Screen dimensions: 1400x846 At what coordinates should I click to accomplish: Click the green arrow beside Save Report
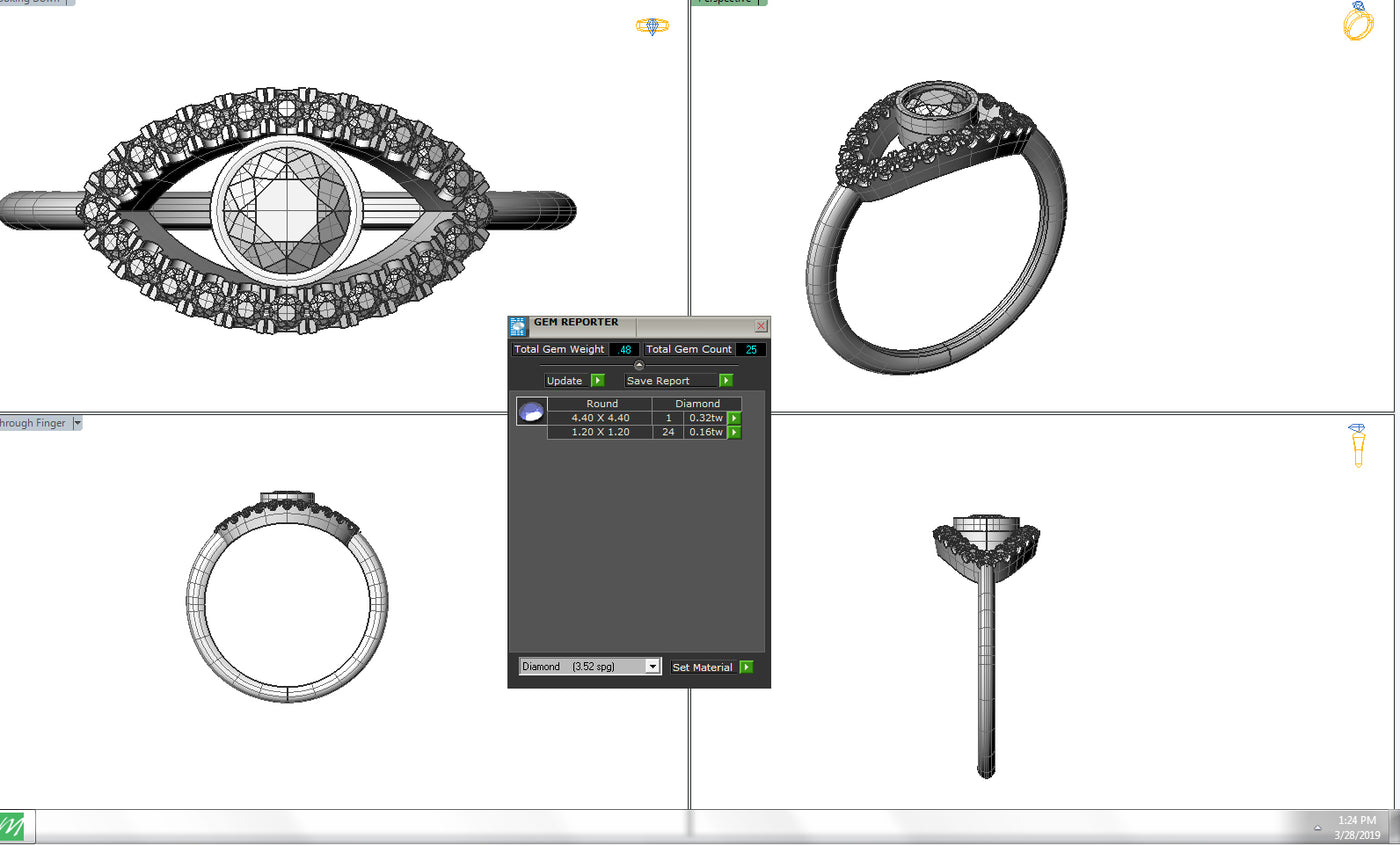point(726,380)
